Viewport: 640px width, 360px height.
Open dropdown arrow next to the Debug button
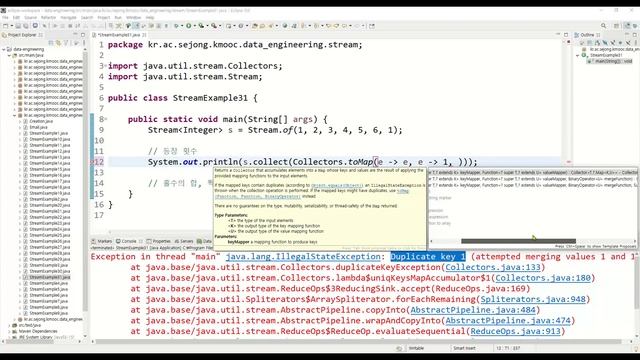(x=181, y=26)
